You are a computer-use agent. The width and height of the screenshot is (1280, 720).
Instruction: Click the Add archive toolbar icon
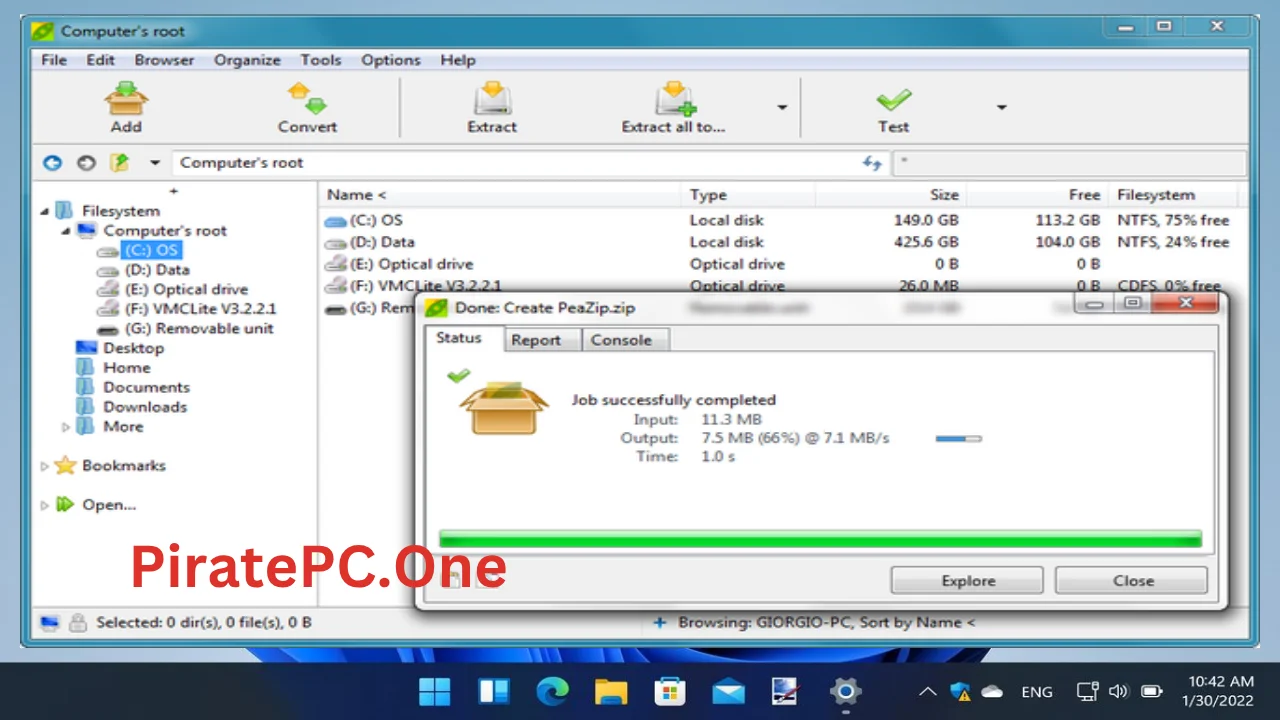pos(126,98)
